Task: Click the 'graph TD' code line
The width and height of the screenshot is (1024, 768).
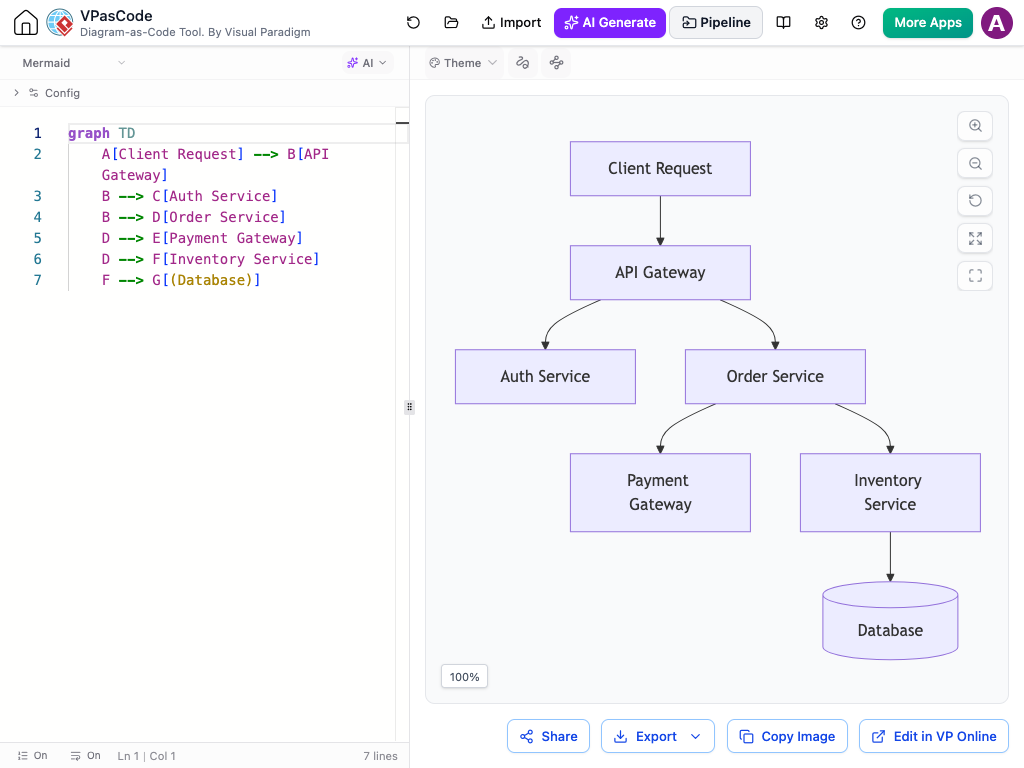Action: pyautogui.click(x=101, y=133)
